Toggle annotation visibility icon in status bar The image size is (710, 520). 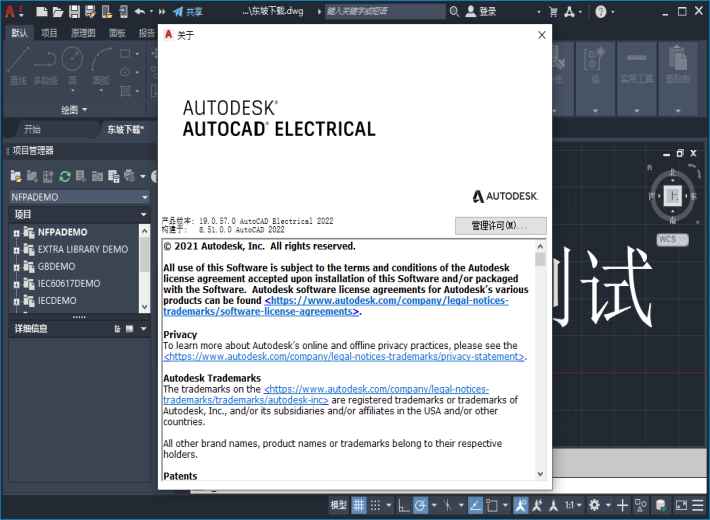(x=521, y=505)
